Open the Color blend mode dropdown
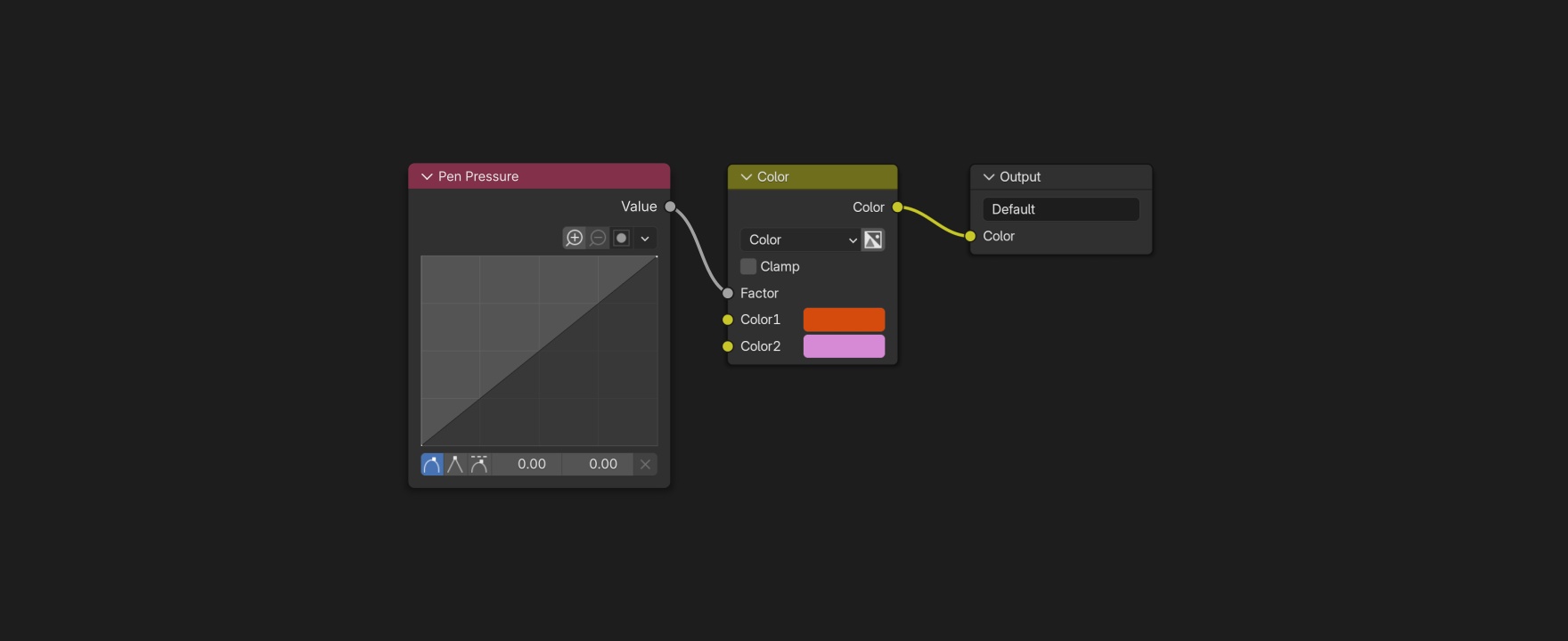1568x641 pixels. point(800,239)
